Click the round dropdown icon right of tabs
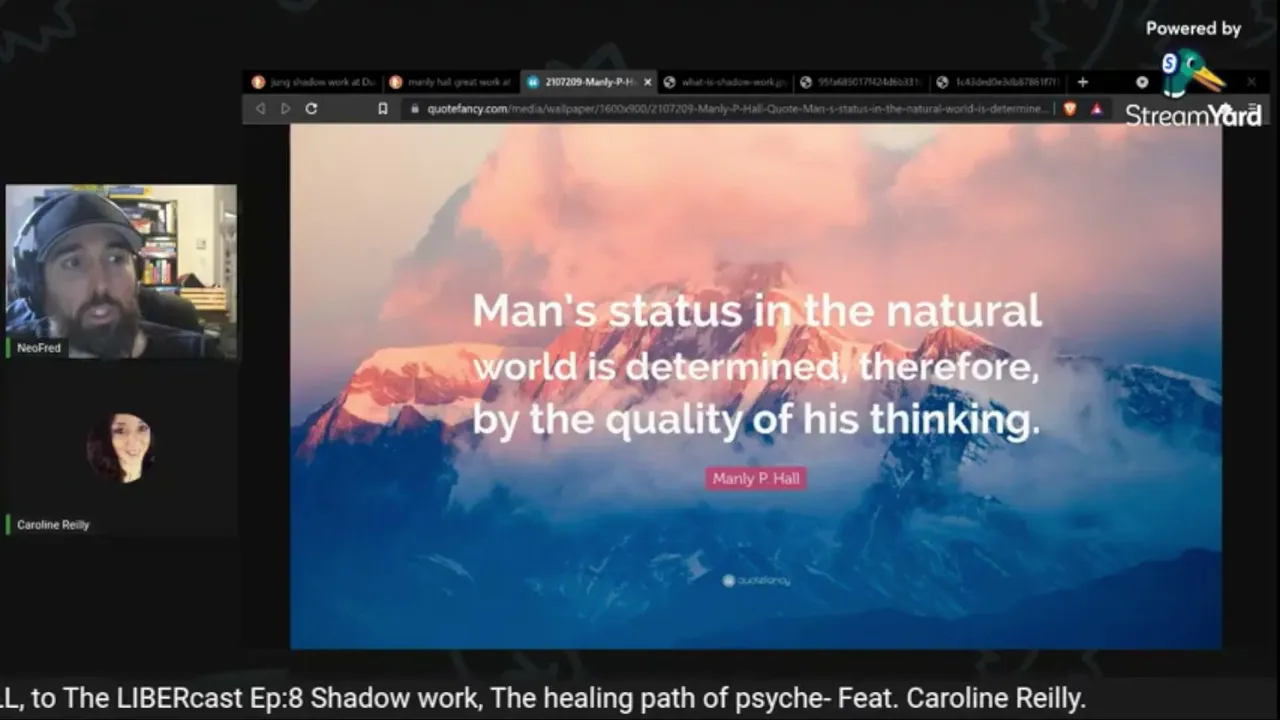This screenshot has width=1280, height=720. [1142, 82]
